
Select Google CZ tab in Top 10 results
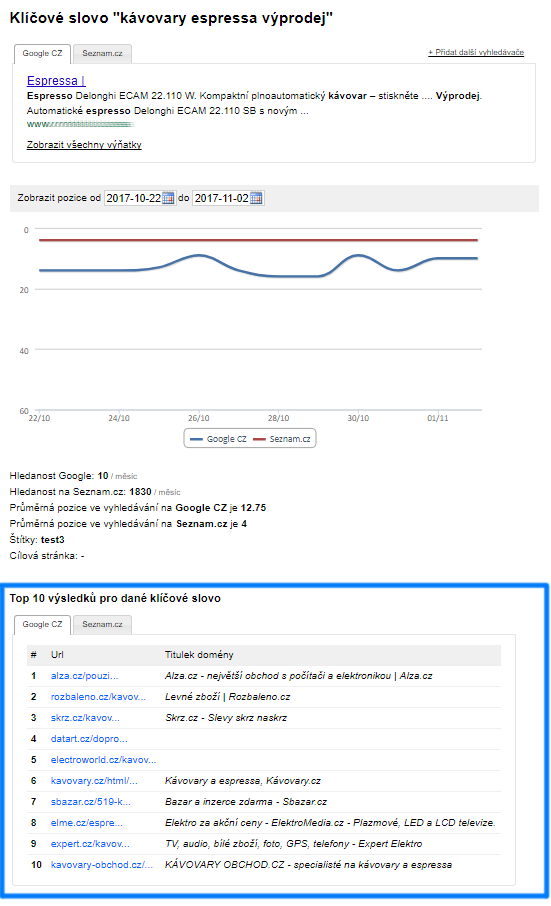tap(42, 625)
